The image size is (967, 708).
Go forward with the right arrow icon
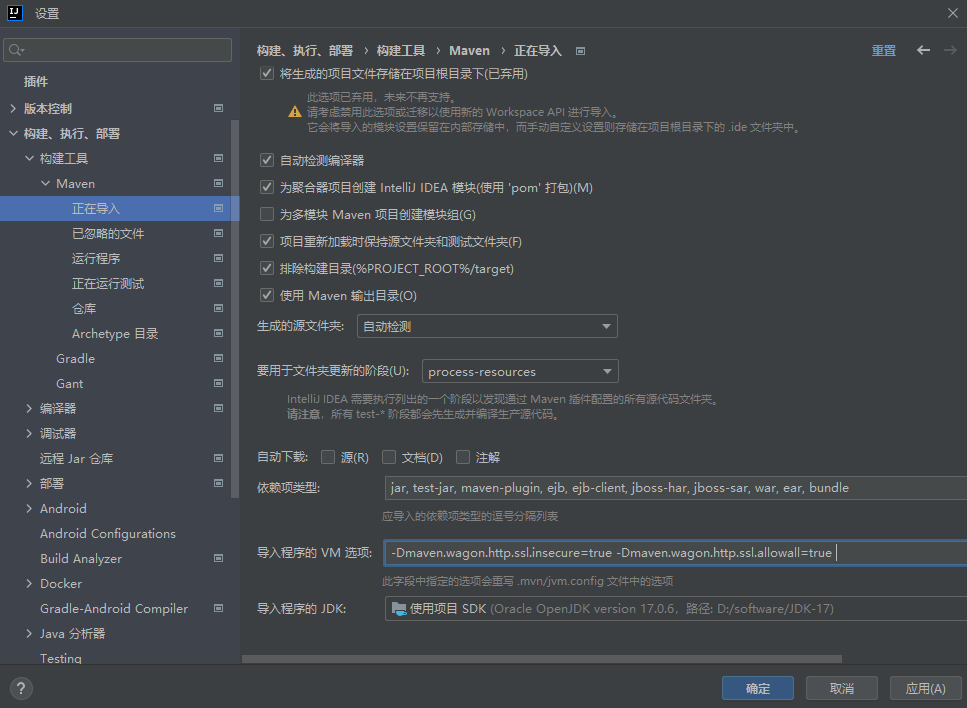[950, 50]
